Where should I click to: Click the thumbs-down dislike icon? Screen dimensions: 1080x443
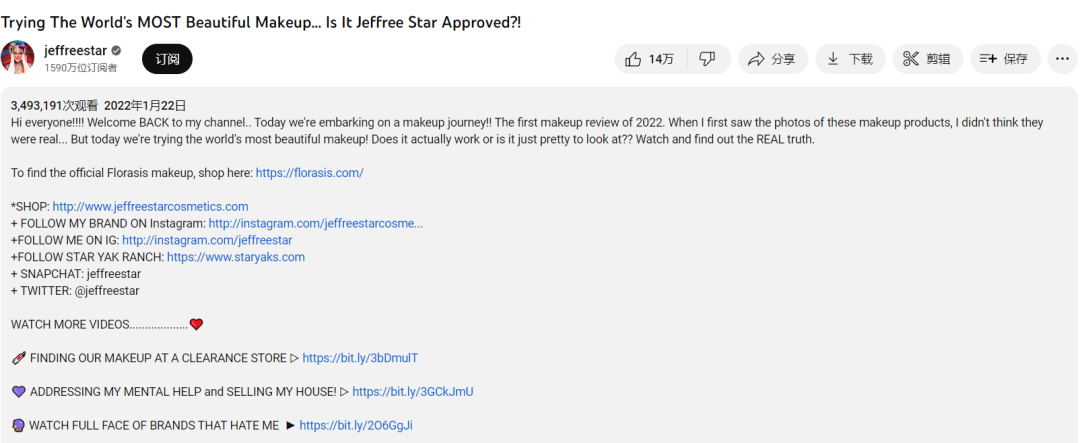coord(707,59)
